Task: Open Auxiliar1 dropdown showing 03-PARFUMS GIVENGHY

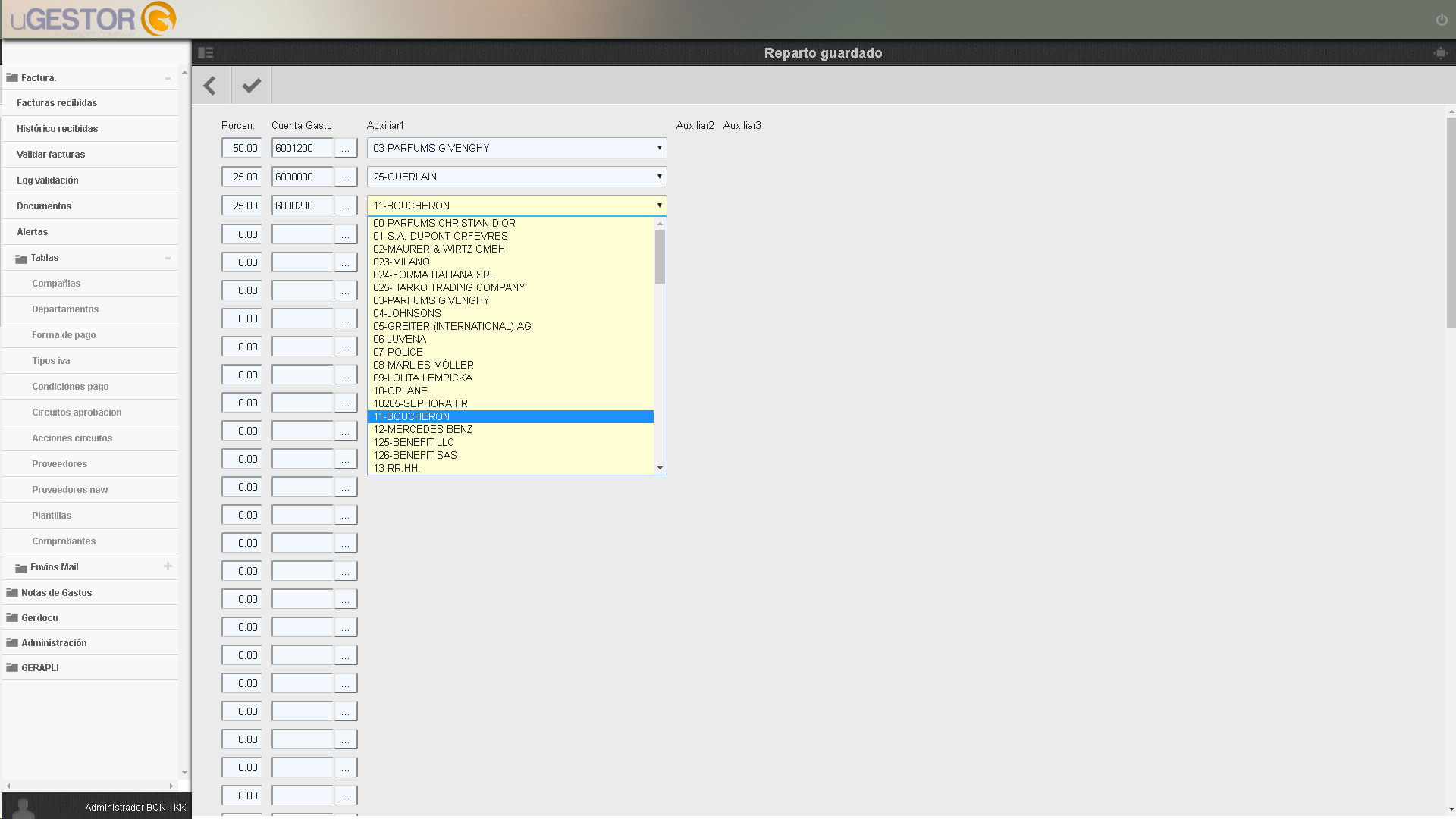Action: click(516, 148)
